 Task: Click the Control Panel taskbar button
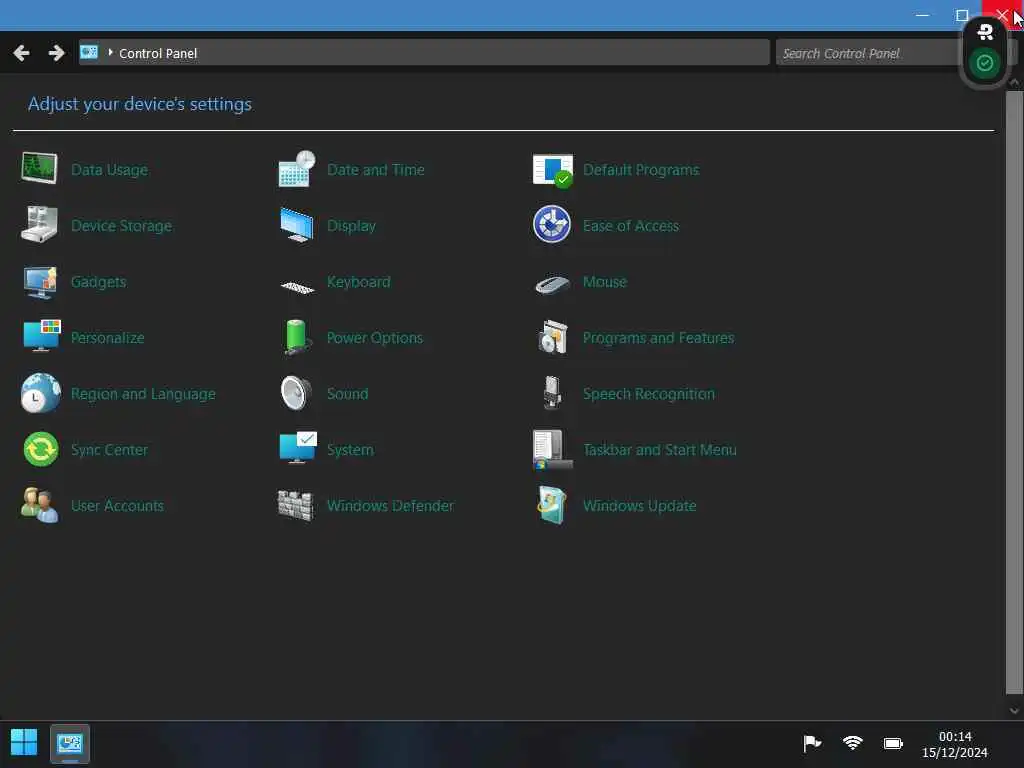(x=70, y=743)
